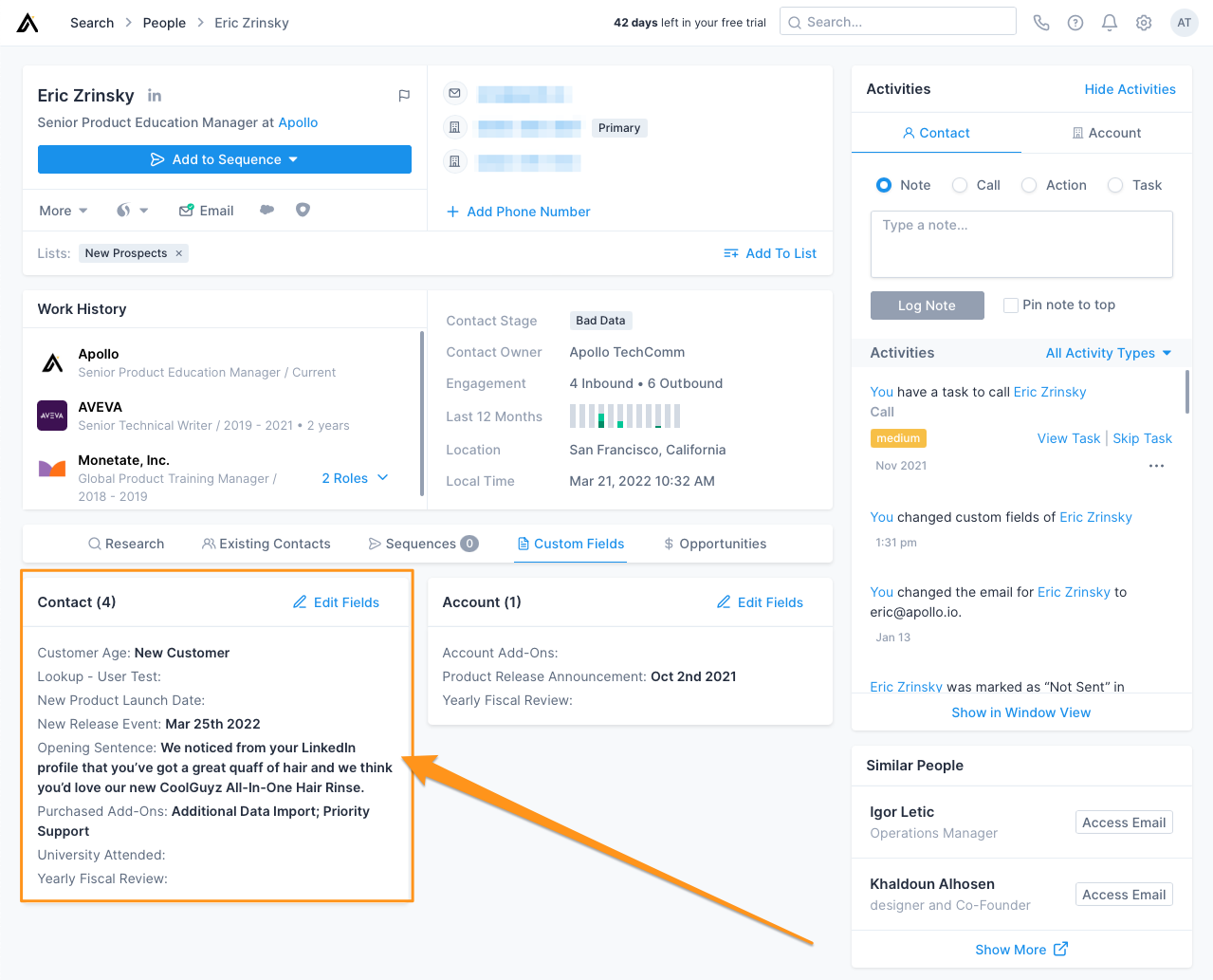Switch to Existing Contacts tab
The height and width of the screenshot is (980, 1213).
[x=266, y=544]
